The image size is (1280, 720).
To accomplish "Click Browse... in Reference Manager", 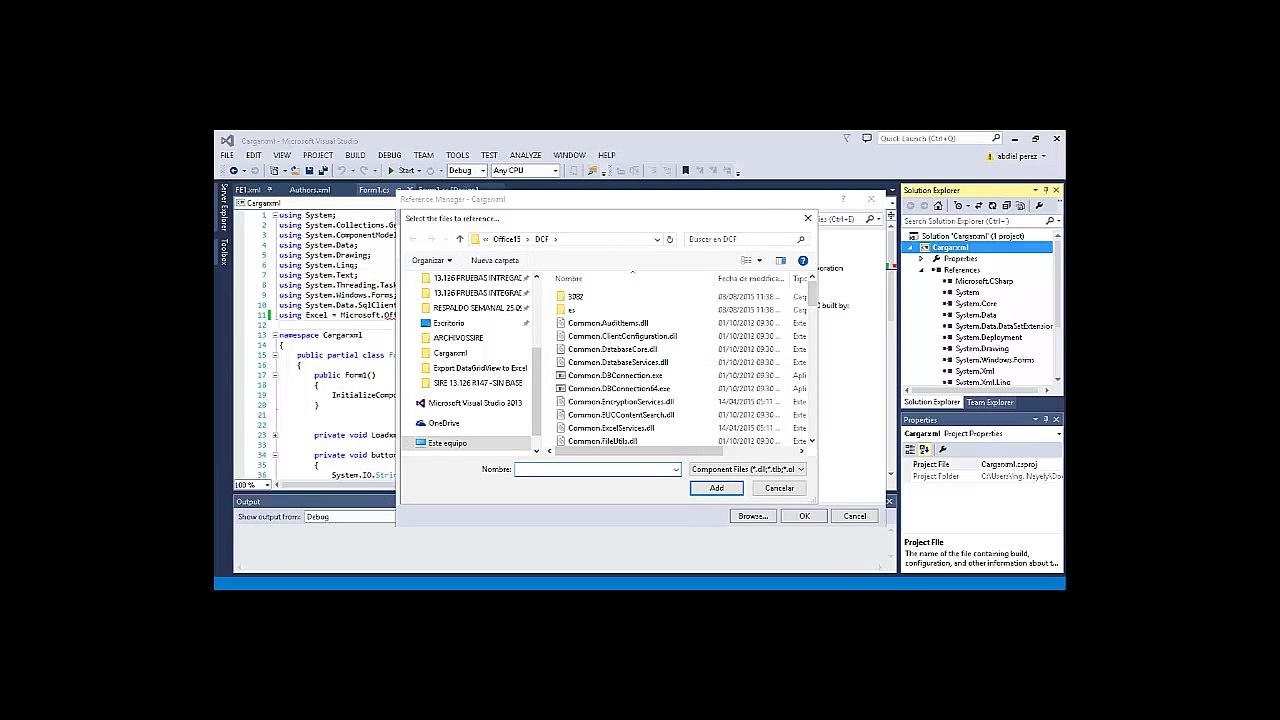I will (x=752, y=516).
